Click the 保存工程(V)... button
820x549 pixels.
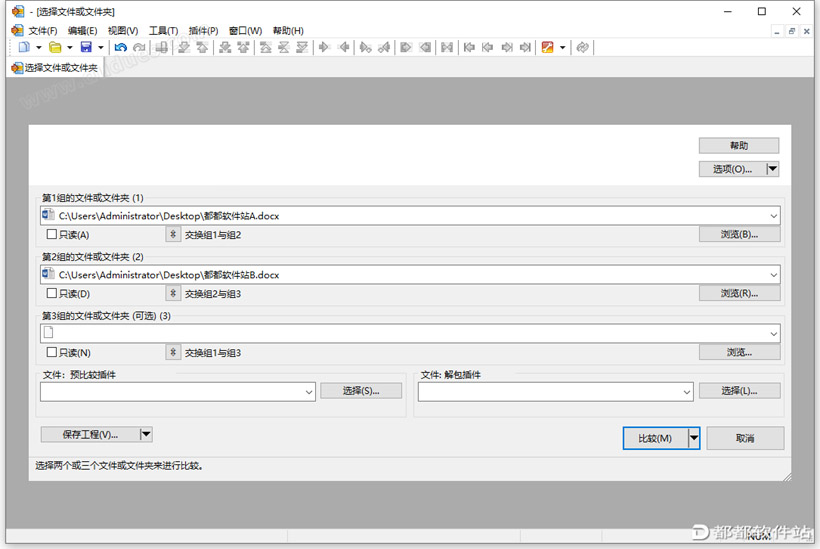click(x=90, y=434)
